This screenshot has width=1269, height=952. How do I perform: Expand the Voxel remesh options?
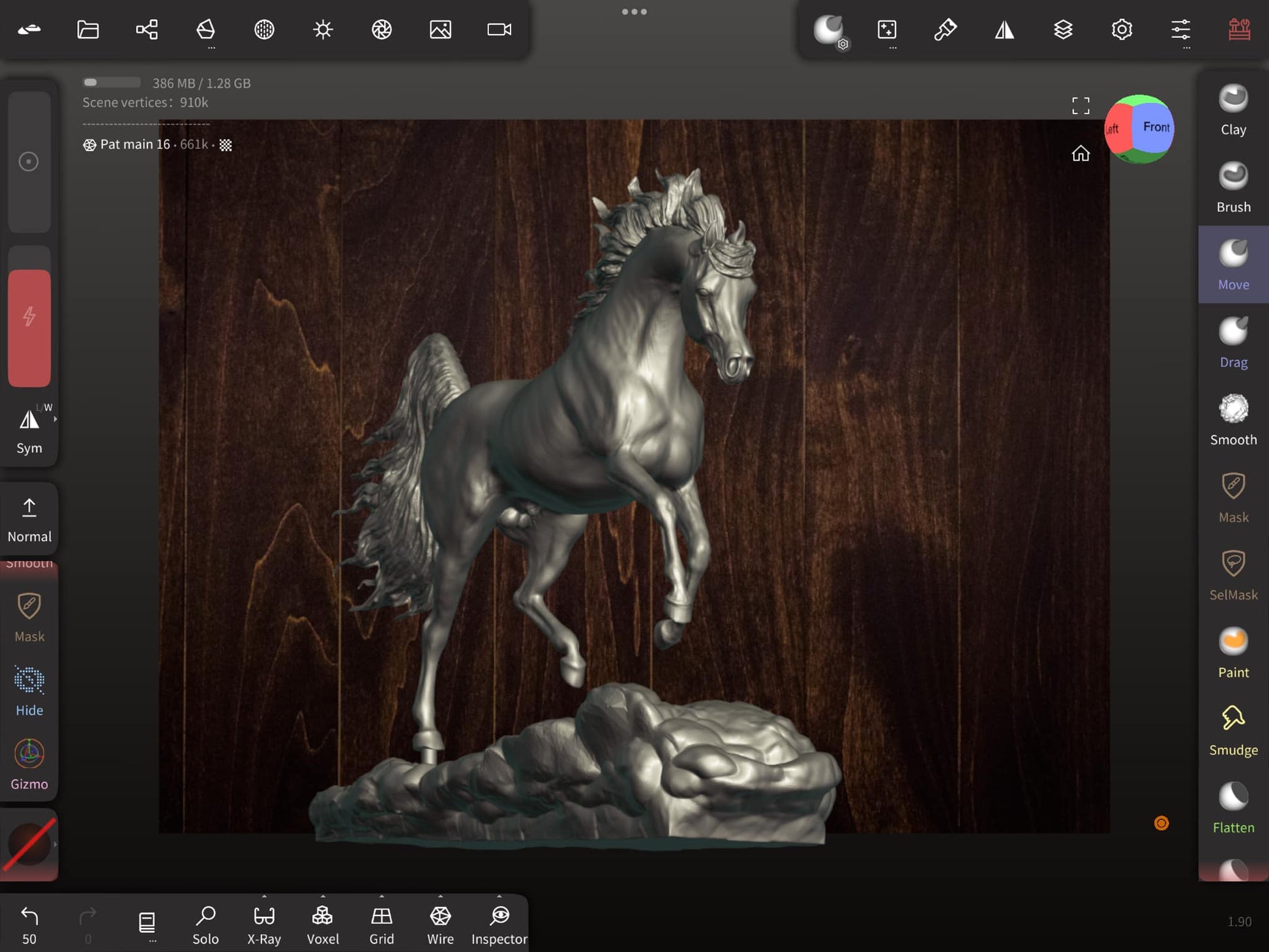click(323, 897)
